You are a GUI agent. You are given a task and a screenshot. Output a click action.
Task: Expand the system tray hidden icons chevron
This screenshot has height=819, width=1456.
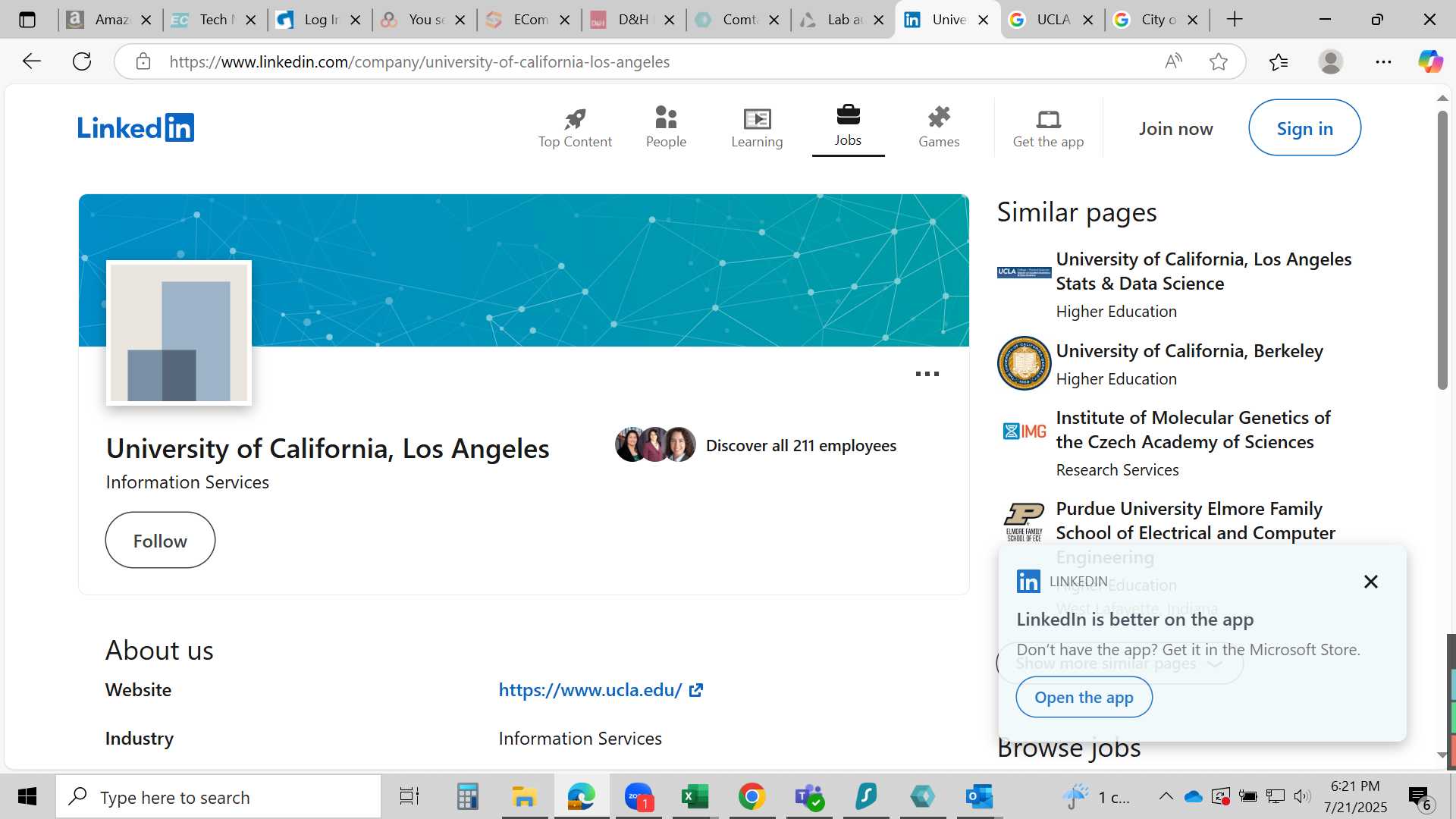[x=1166, y=796]
